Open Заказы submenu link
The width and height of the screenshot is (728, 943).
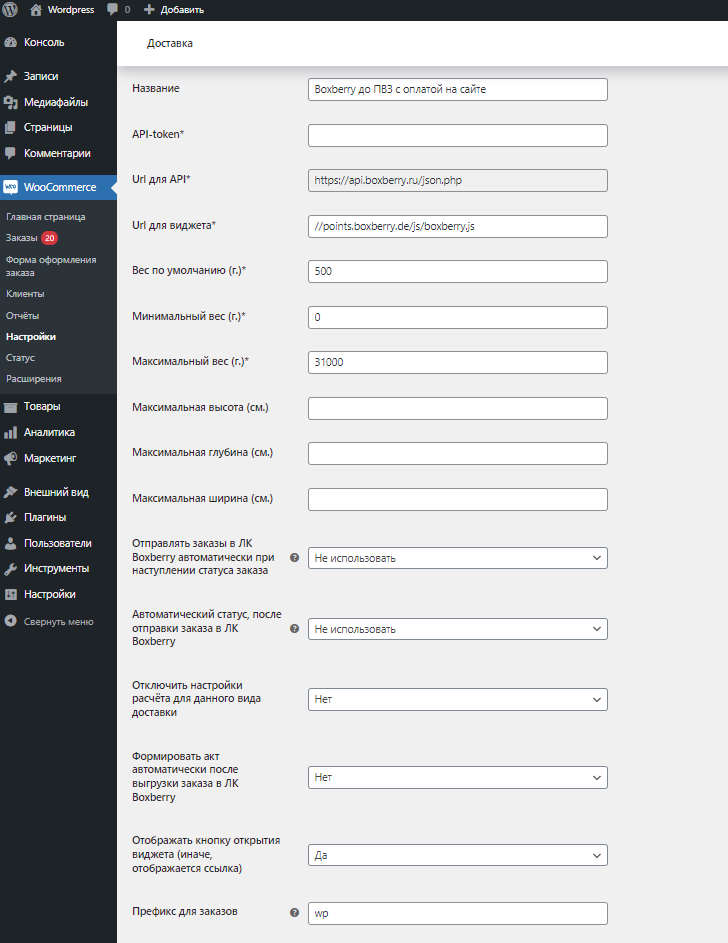[22, 238]
